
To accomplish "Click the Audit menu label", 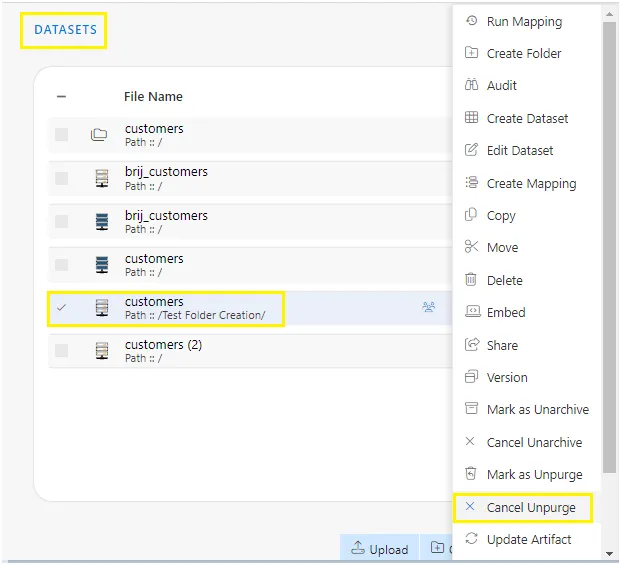I will tap(501, 86).
